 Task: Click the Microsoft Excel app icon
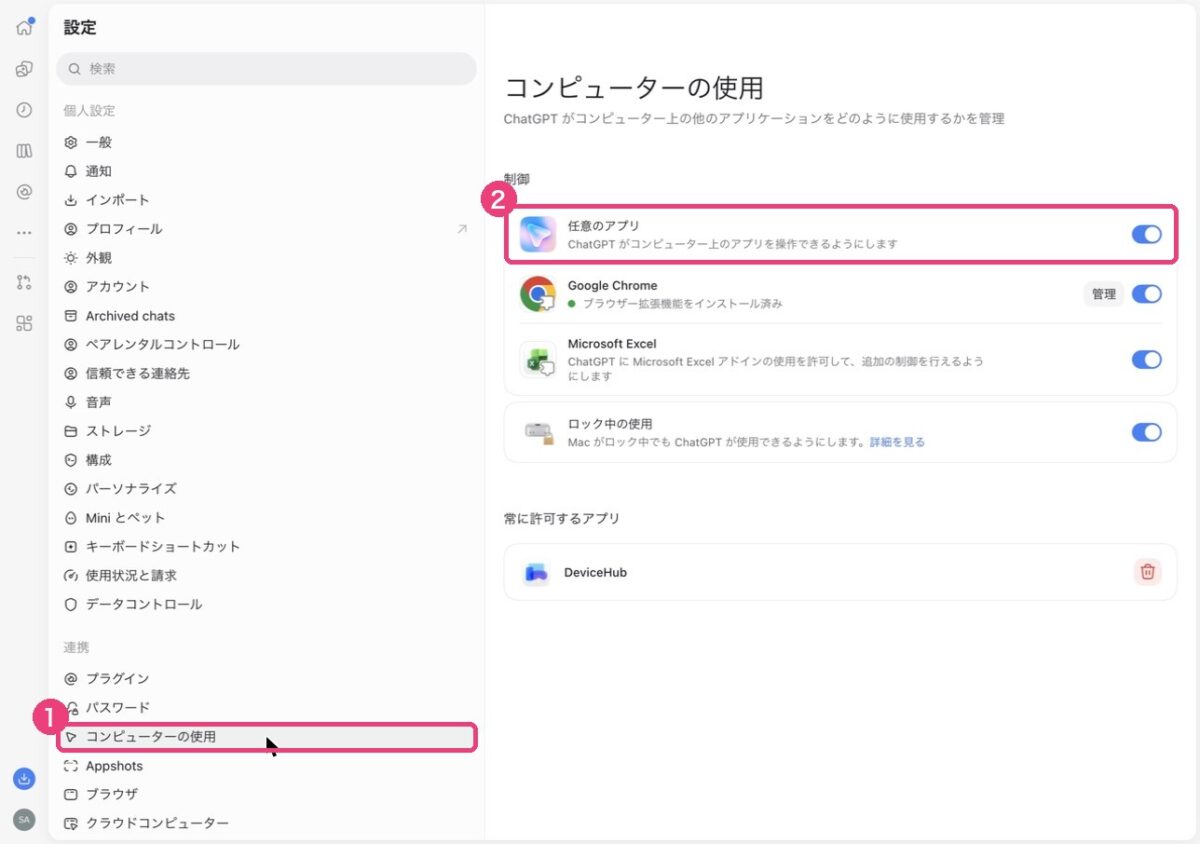pos(538,359)
